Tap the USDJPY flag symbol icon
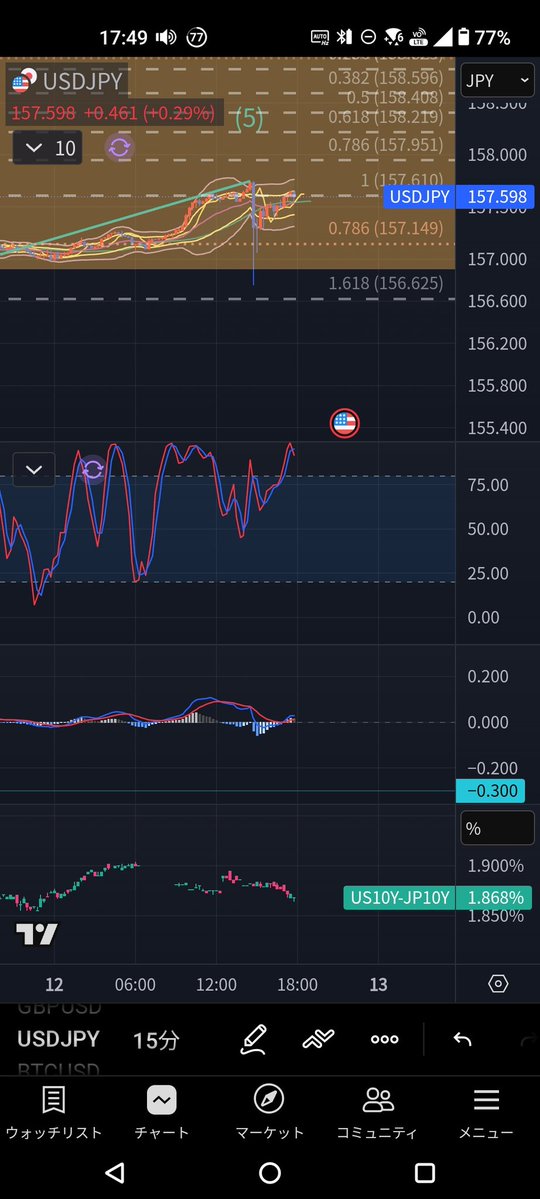540x1199 pixels. pyautogui.click(x=24, y=80)
